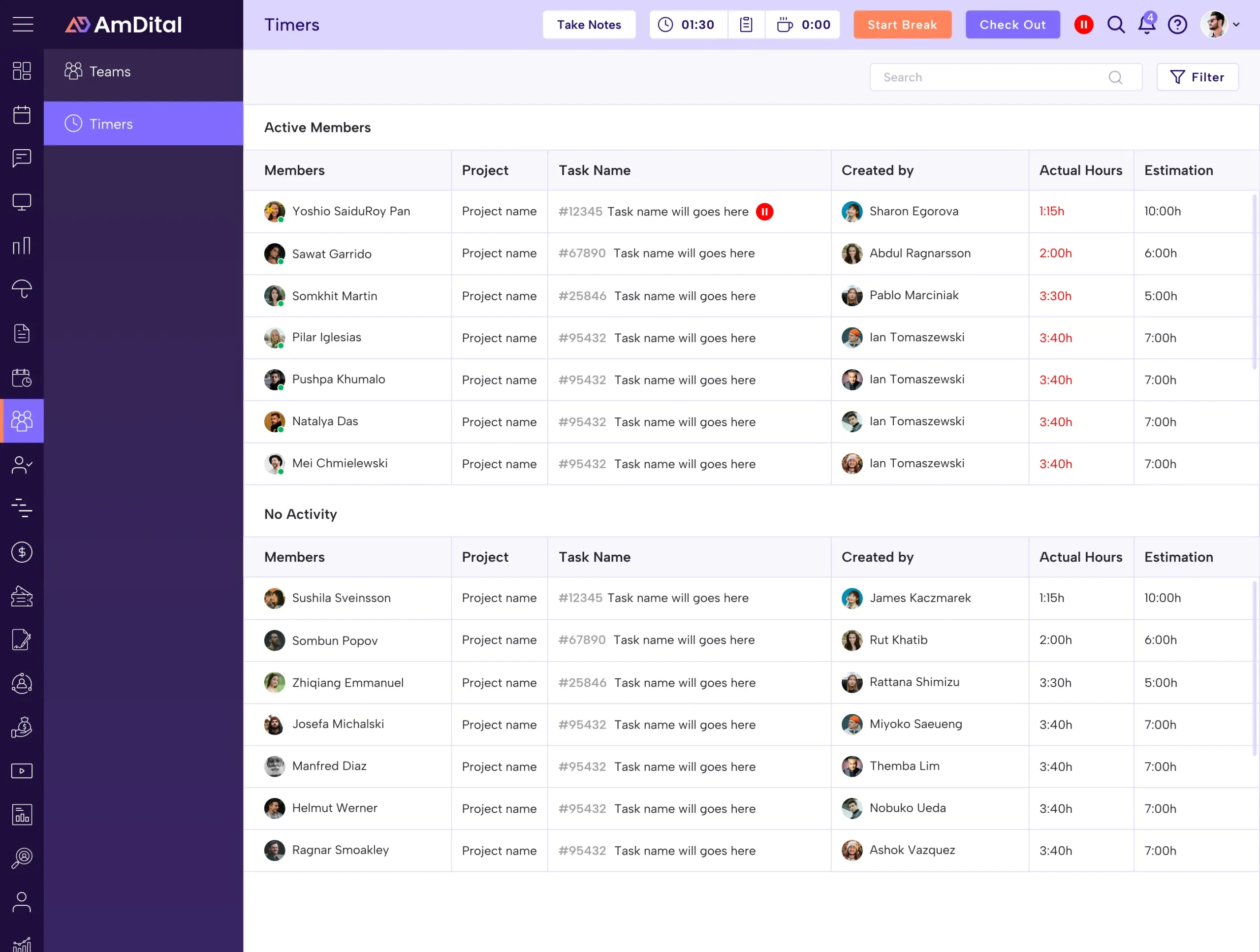Open the help question mark icon

pos(1177,25)
